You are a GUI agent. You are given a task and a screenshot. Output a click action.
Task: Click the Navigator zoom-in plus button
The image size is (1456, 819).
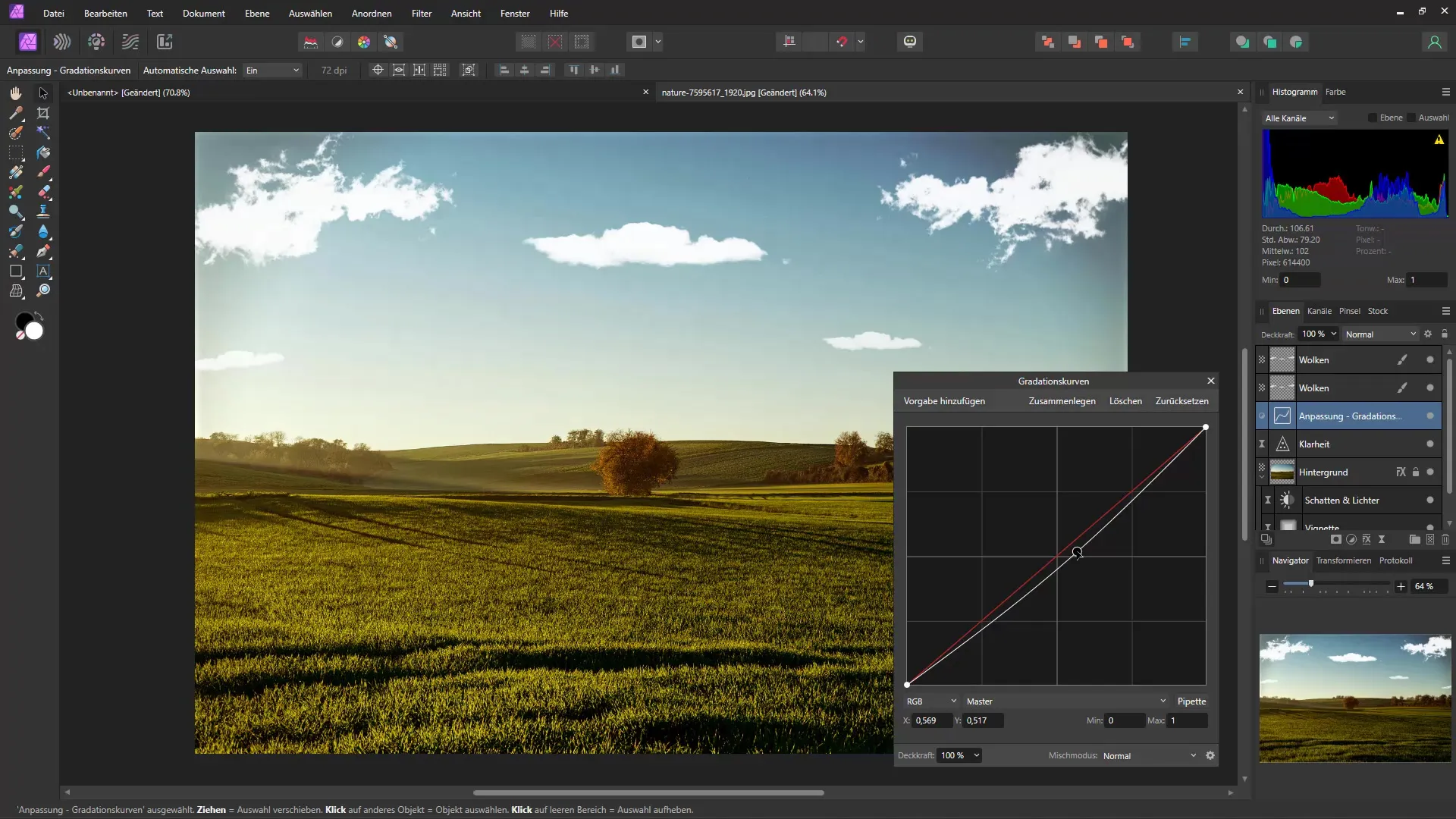[x=1401, y=586]
